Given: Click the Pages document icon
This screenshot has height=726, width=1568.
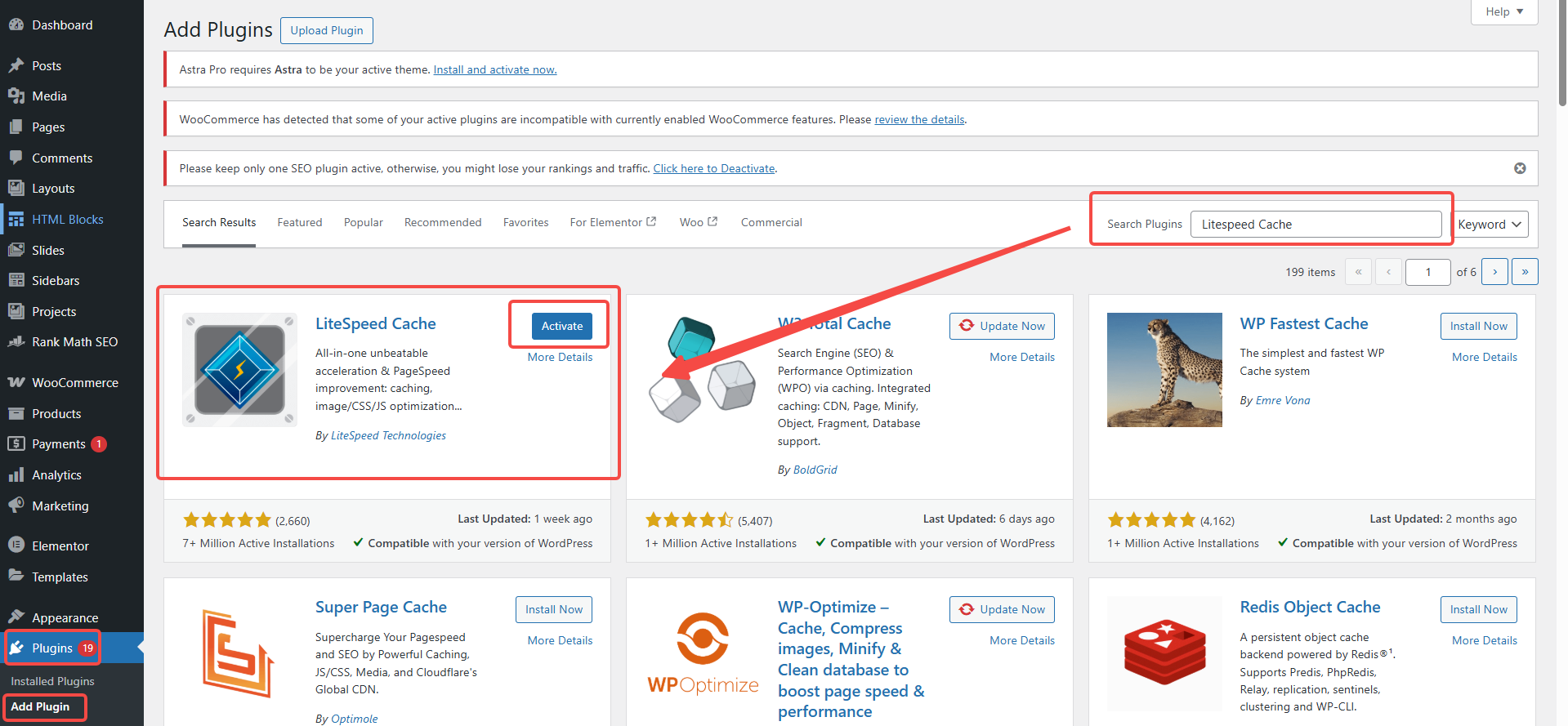Looking at the screenshot, I should (x=16, y=127).
